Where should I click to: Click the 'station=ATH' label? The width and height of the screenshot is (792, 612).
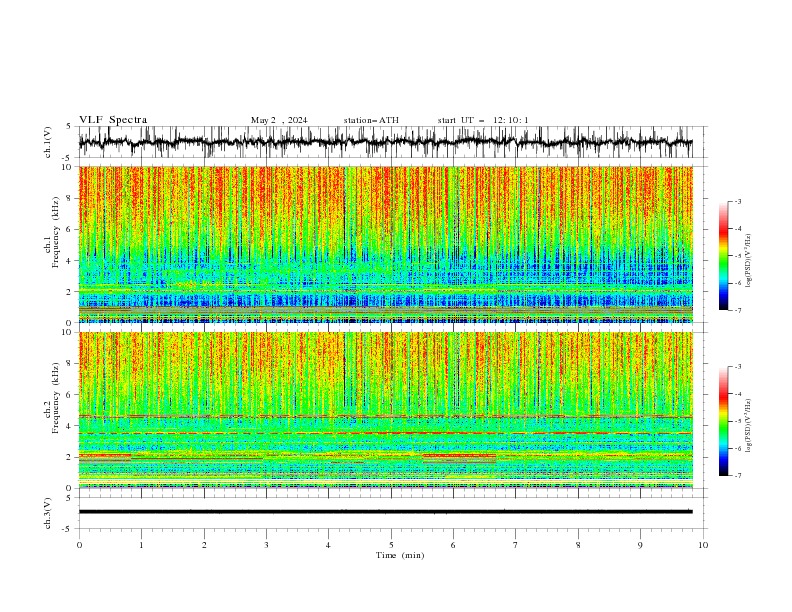371,120
